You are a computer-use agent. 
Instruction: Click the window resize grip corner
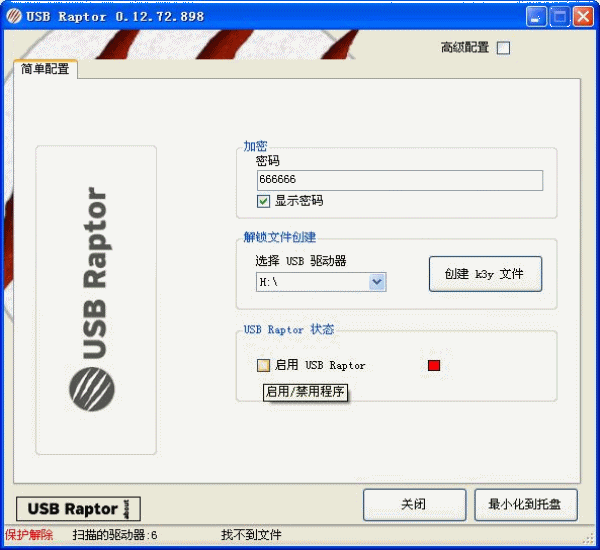click(x=588, y=539)
